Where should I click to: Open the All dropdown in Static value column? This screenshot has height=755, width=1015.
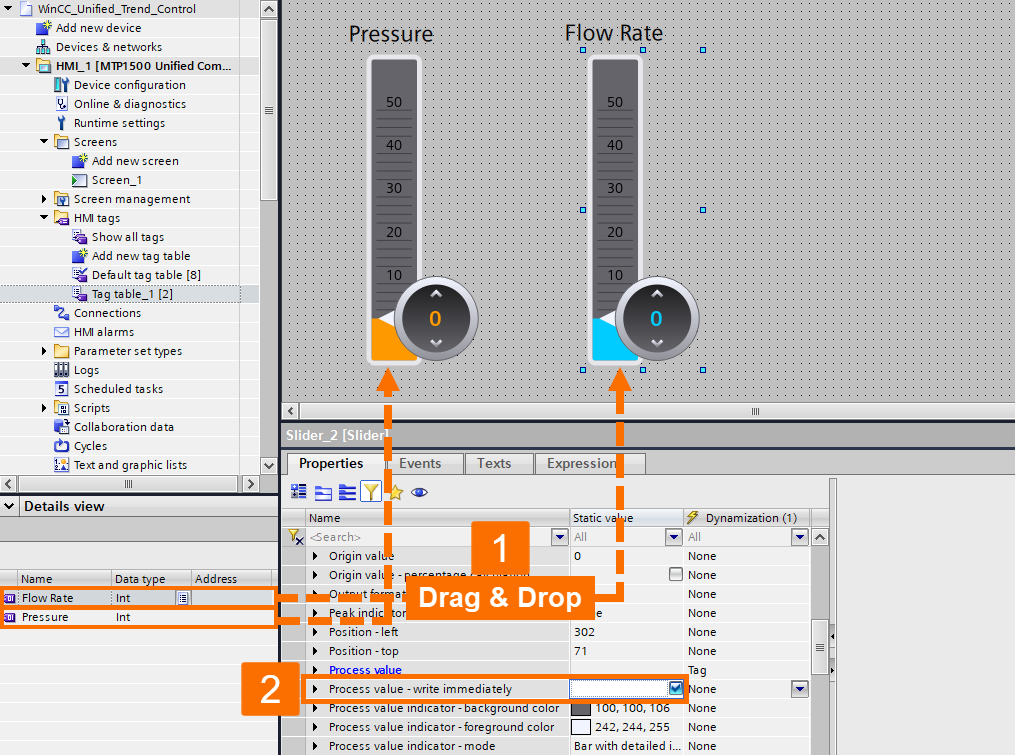click(673, 537)
